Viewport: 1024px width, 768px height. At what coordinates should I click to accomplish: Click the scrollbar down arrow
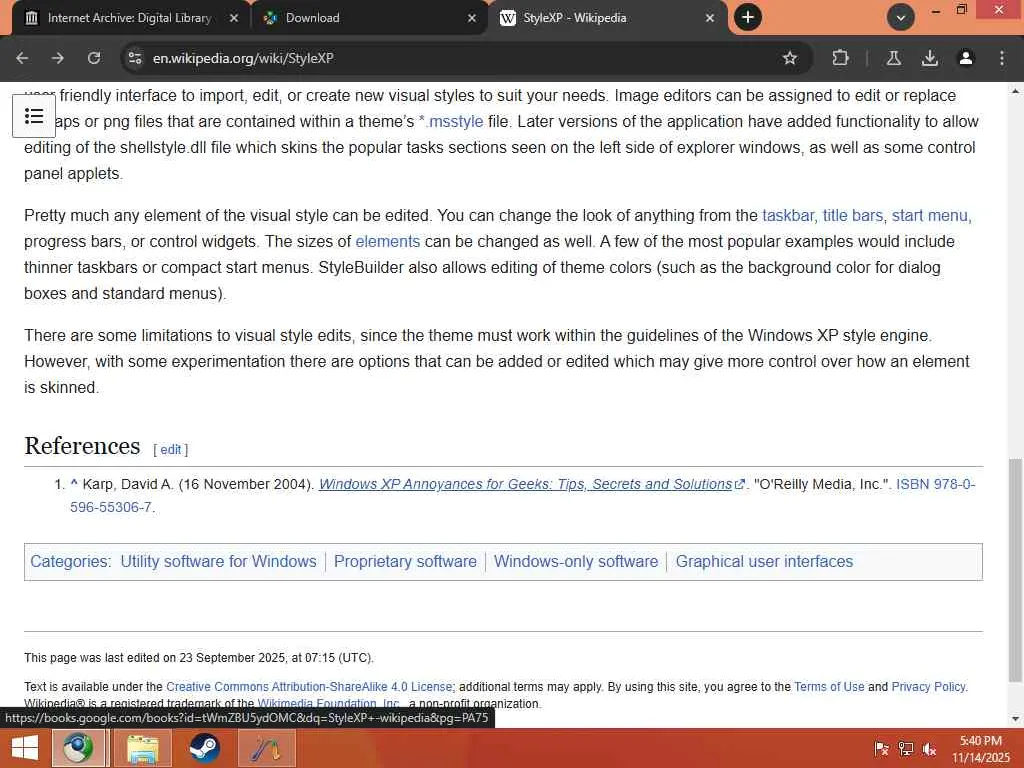click(1015, 719)
